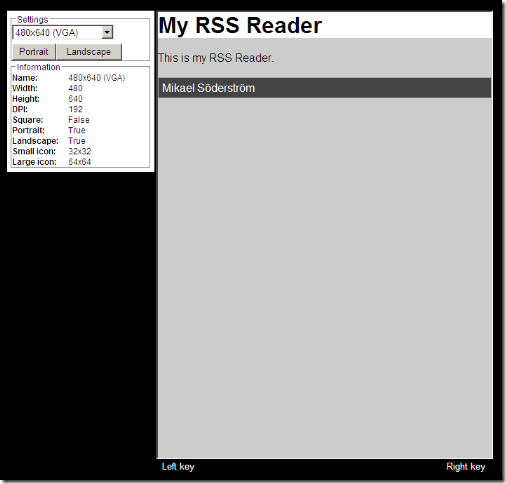Click the Landscape row True value
Viewport: 506px width, 484px height.
[x=77, y=141]
